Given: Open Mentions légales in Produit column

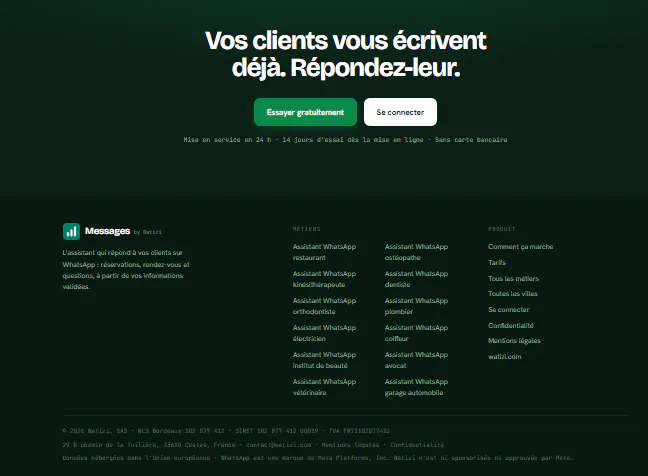Looking at the screenshot, I should pyautogui.click(x=514, y=341).
